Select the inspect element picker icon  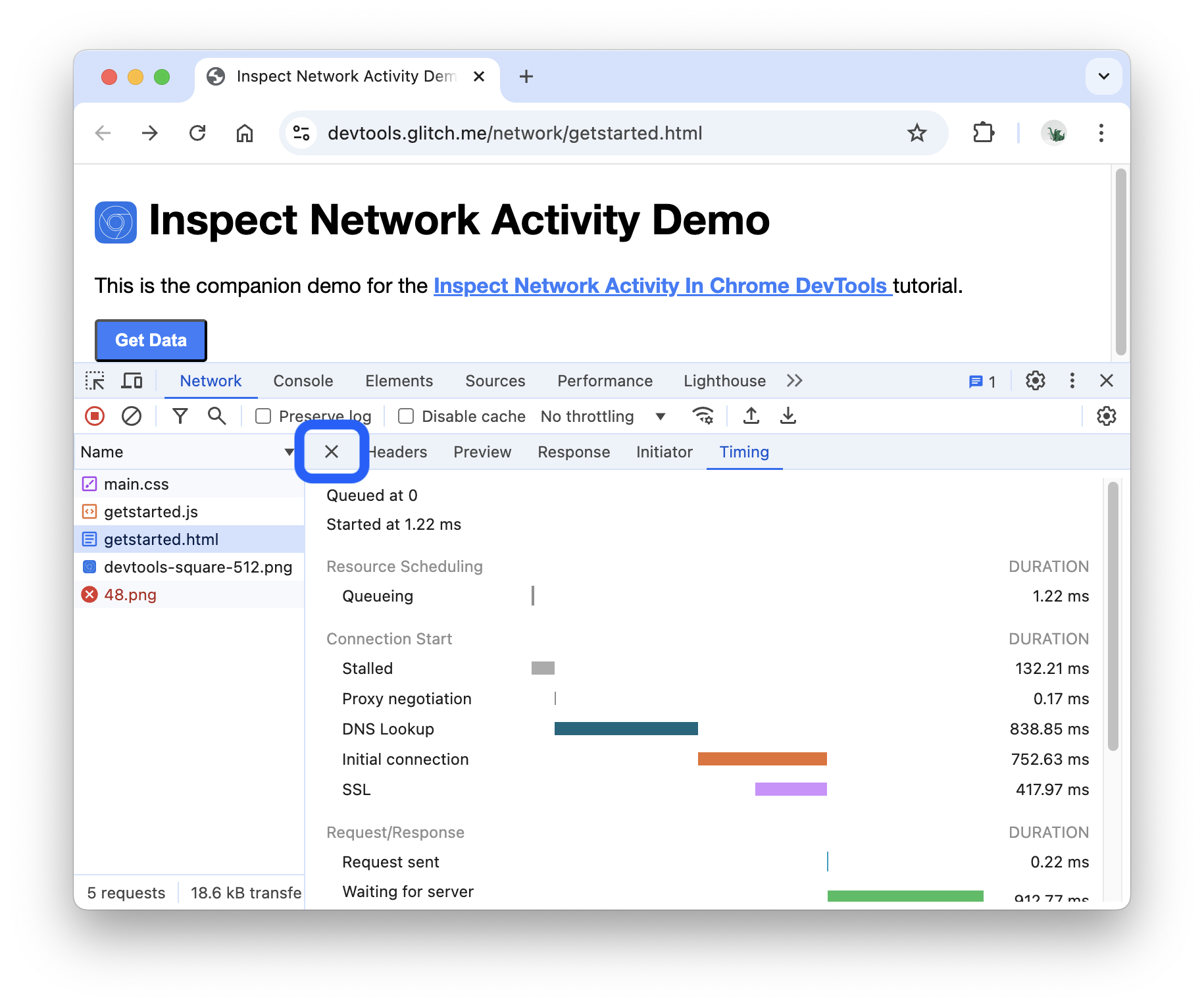click(95, 381)
